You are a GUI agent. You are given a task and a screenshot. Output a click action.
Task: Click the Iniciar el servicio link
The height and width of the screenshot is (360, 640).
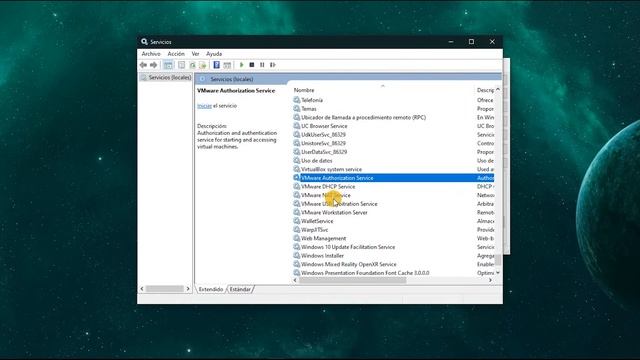click(204, 106)
